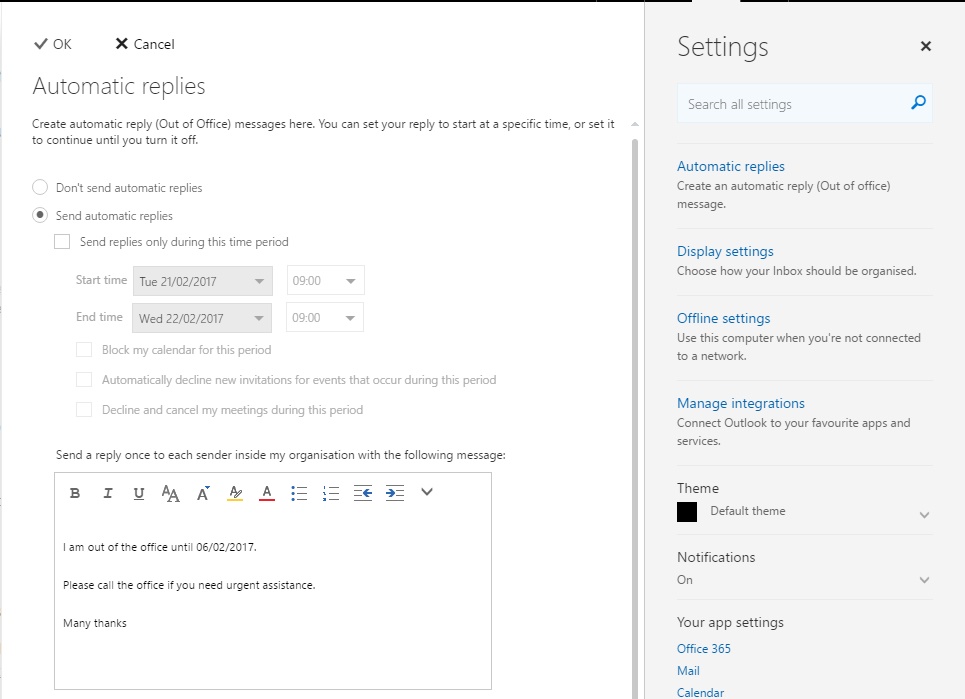Click the black Default theme swatch

(x=687, y=511)
